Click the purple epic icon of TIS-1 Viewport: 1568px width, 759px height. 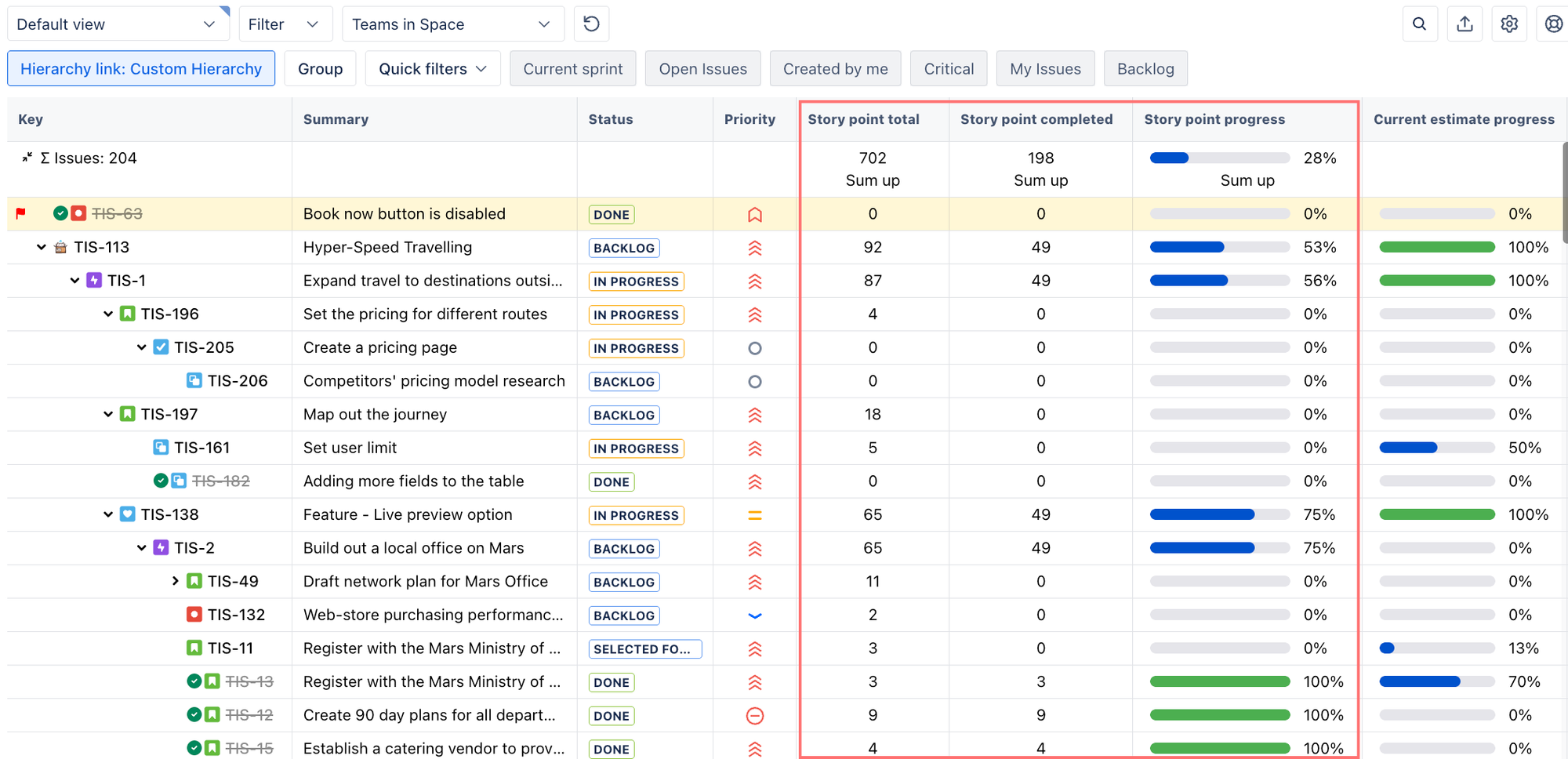[94, 280]
